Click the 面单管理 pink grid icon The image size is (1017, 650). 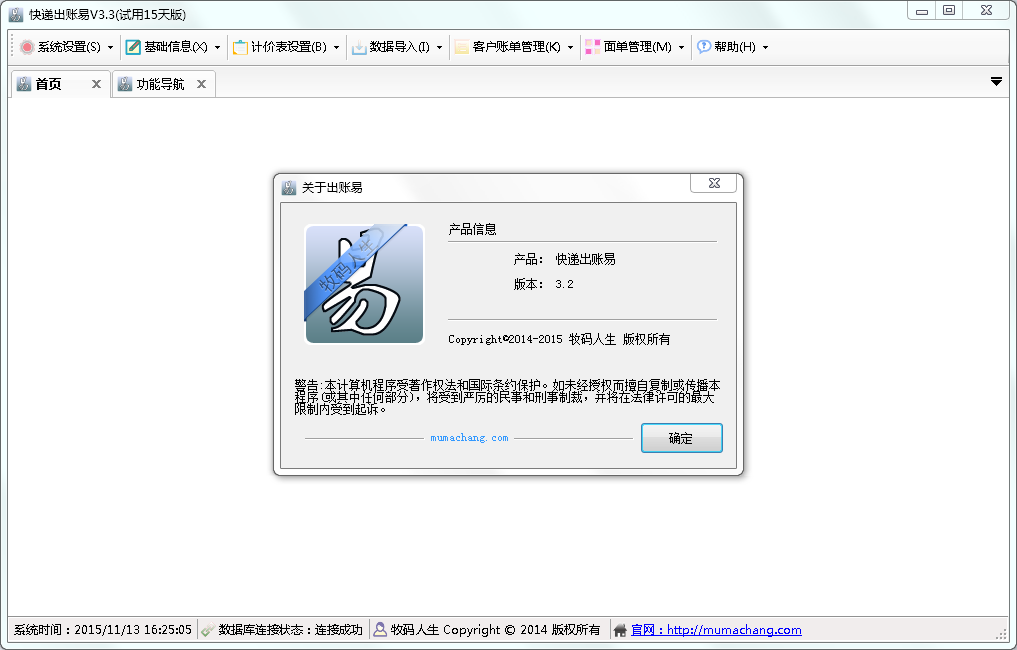(x=593, y=47)
